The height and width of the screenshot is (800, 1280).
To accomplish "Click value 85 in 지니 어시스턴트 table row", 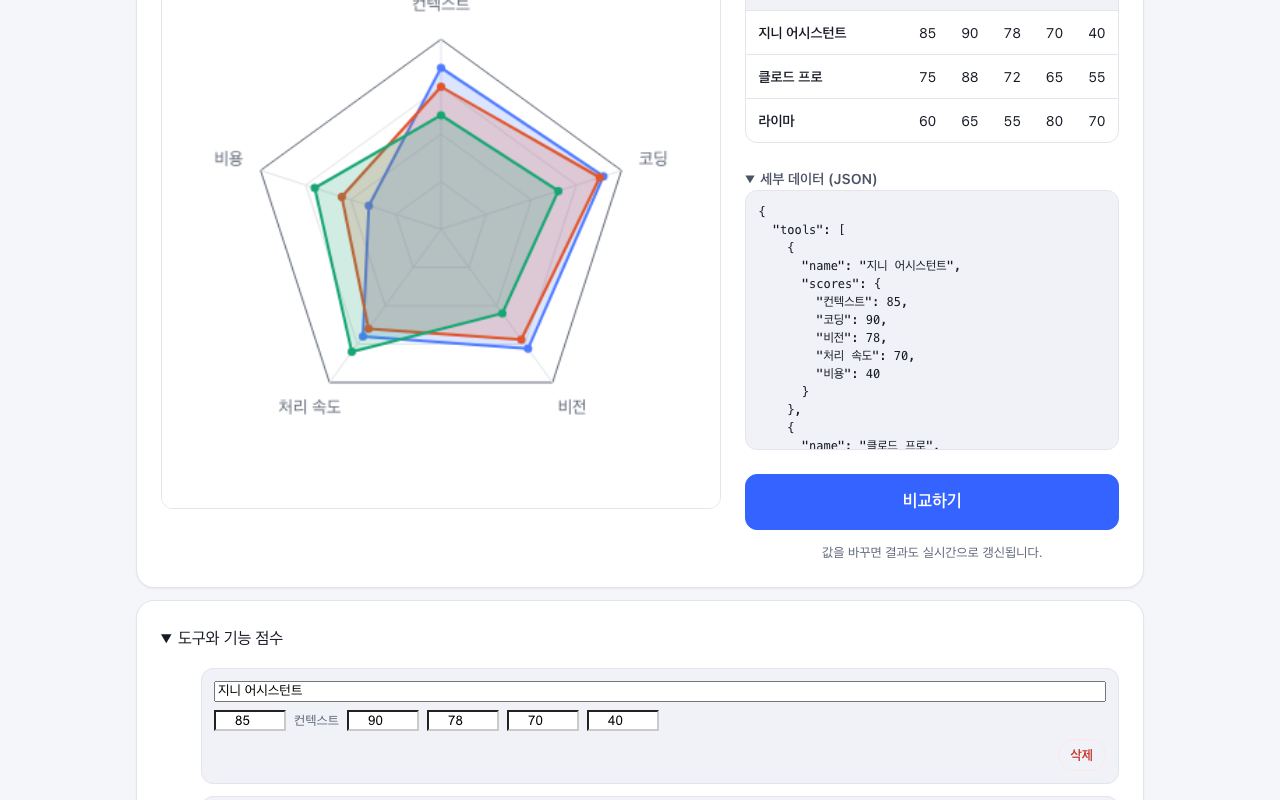I will click(927, 33).
